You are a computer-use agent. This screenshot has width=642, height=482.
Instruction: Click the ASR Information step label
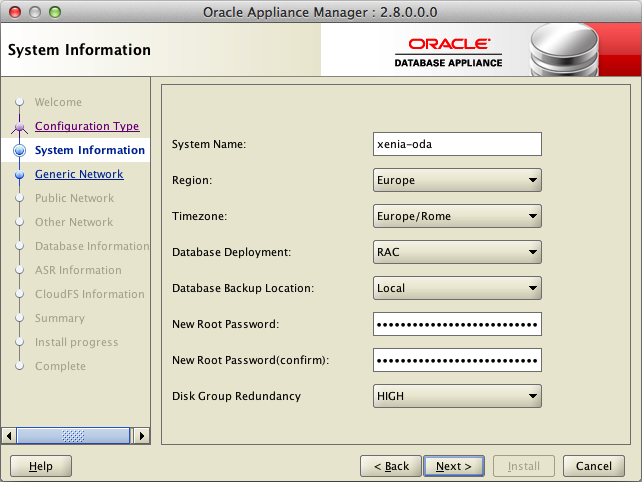coord(78,270)
